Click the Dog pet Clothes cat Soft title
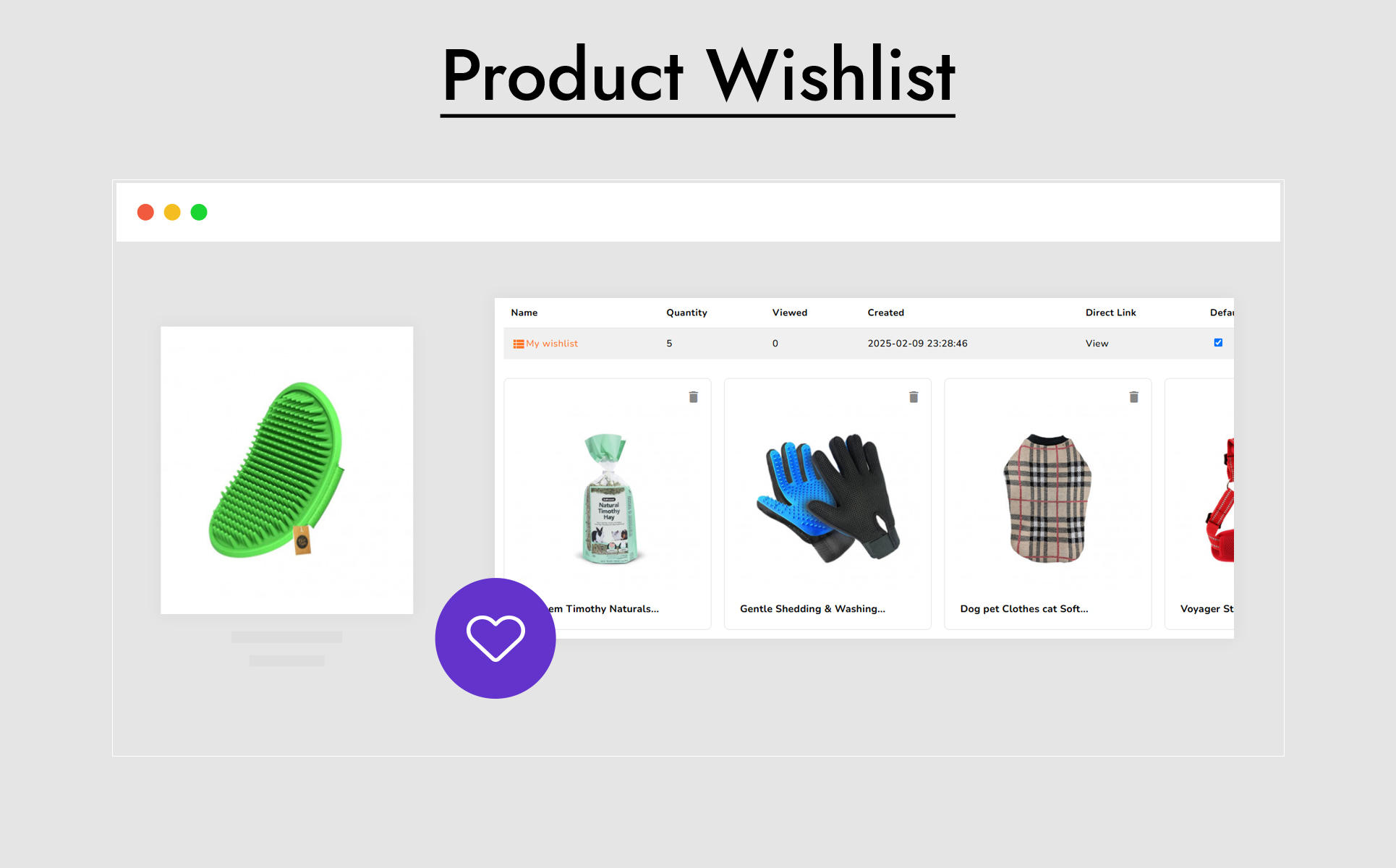 pyautogui.click(x=1024, y=609)
